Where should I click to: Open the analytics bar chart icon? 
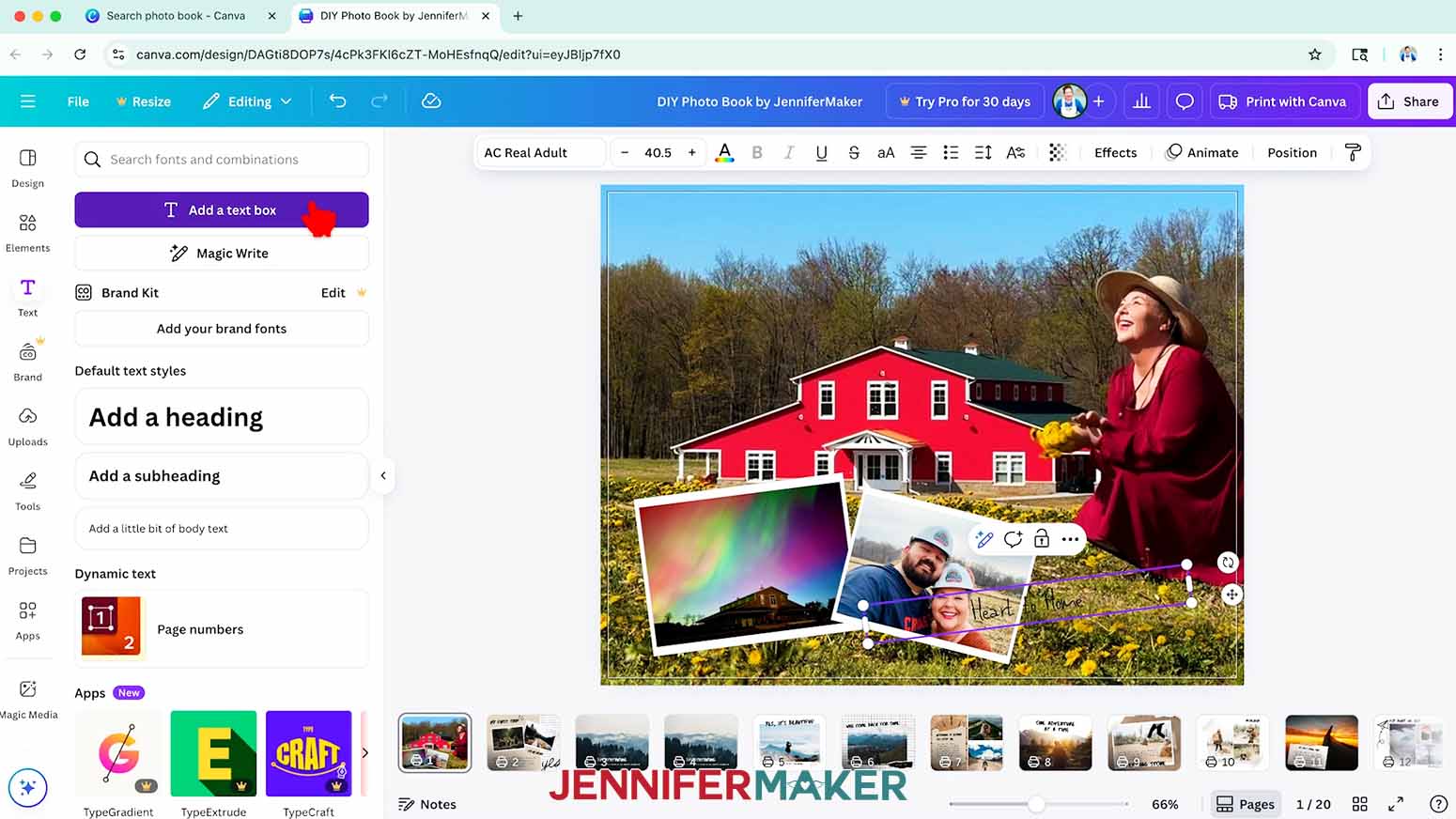pos(1141,101)
